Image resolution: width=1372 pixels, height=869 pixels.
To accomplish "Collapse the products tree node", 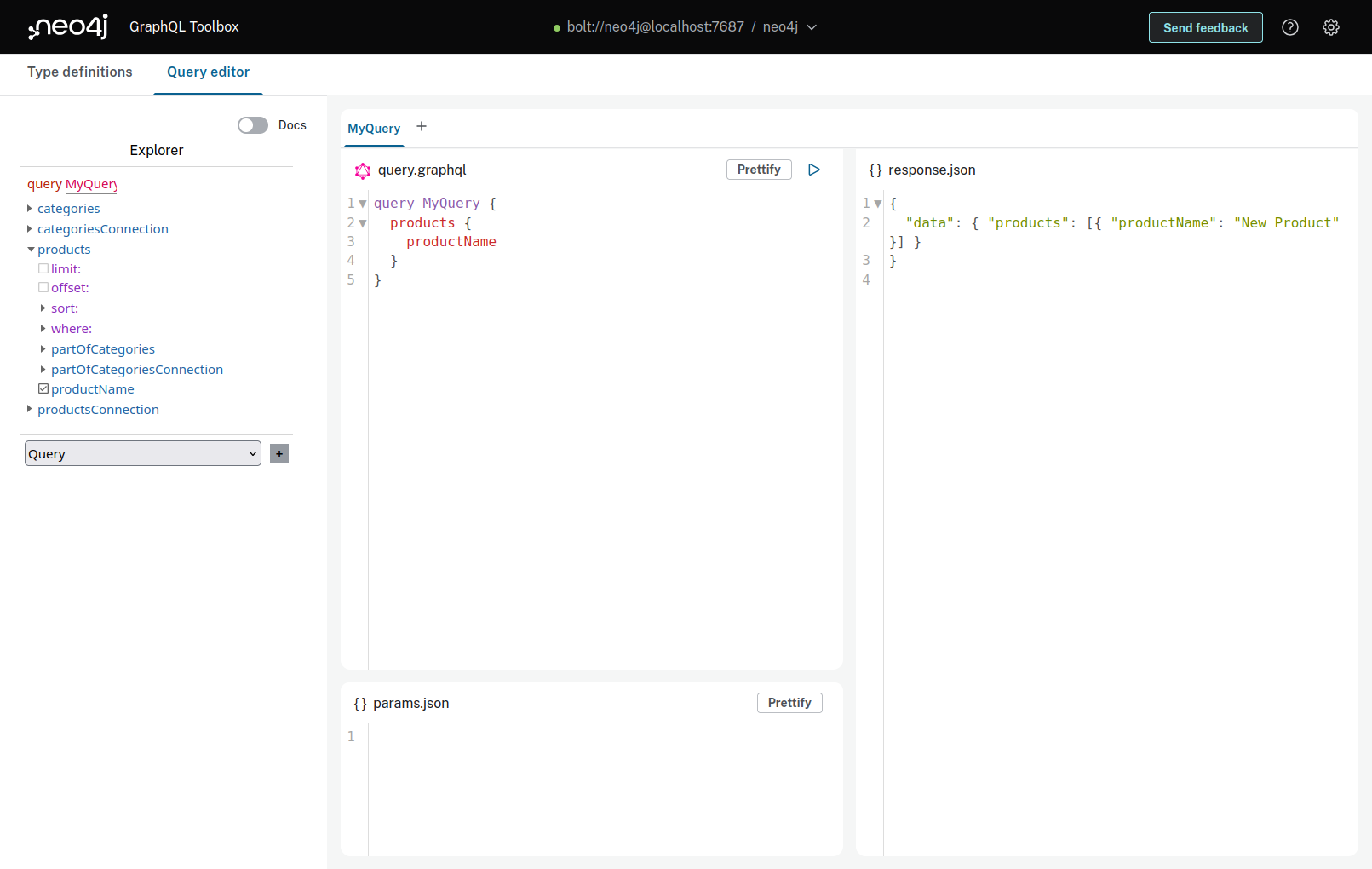I will pos(31,250).
